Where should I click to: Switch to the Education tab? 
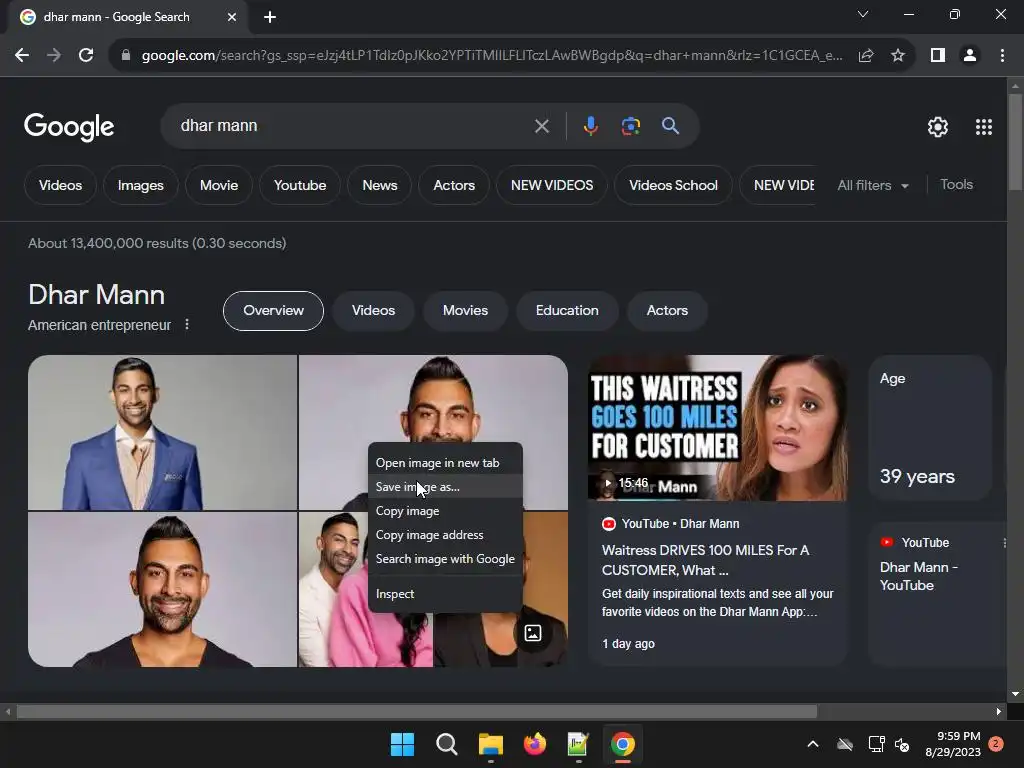(567, 311)
